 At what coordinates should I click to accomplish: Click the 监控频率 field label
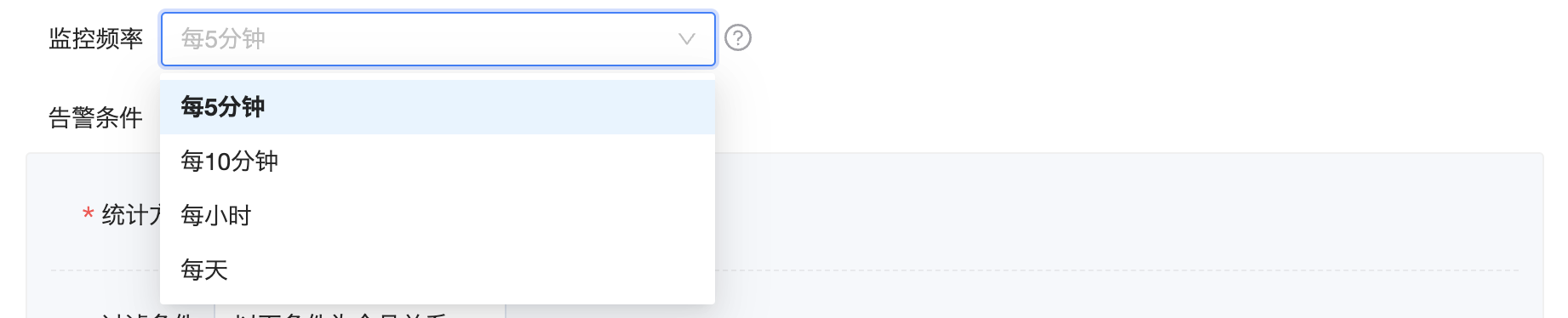(x=96, y=39)
